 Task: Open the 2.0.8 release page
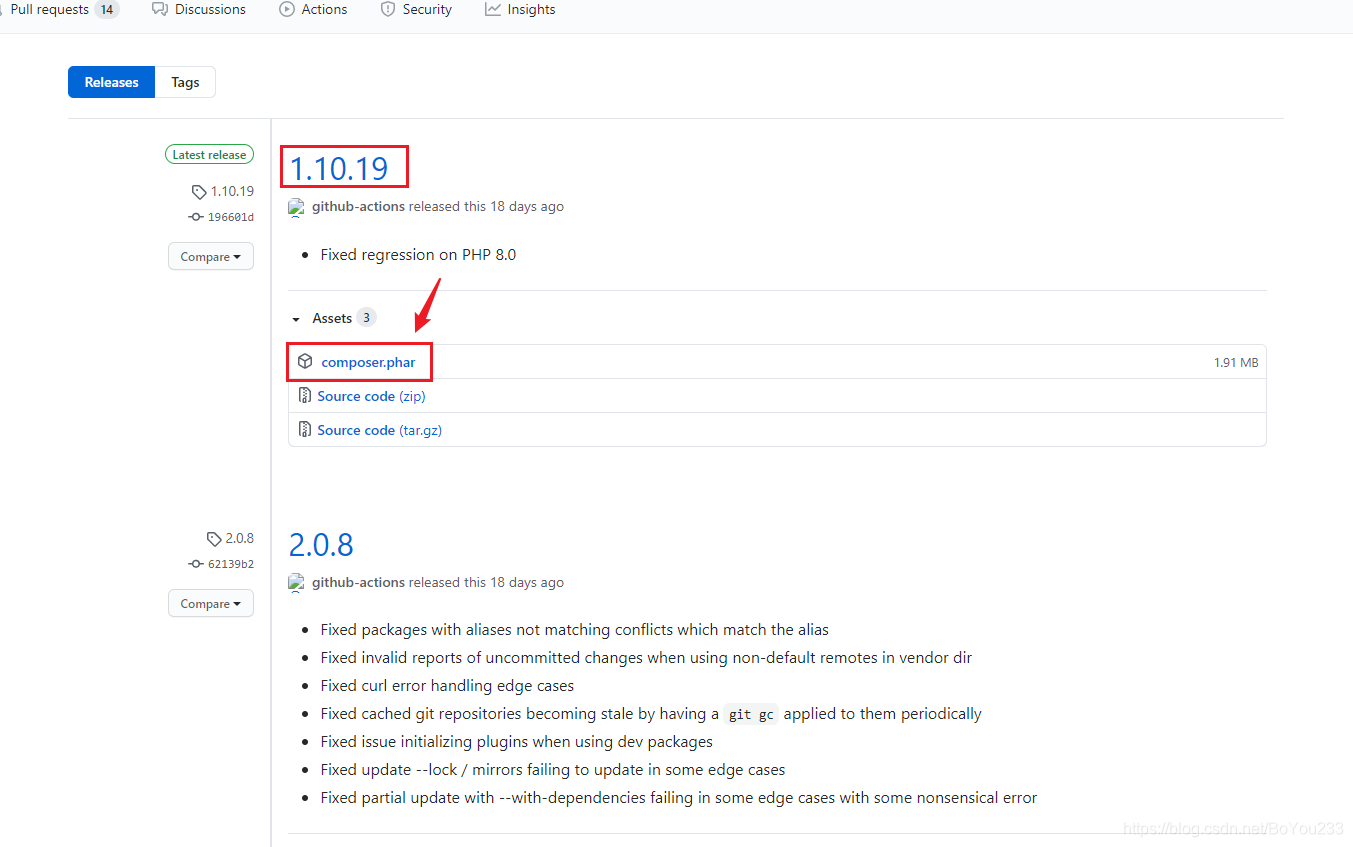[x=321, y=544]
